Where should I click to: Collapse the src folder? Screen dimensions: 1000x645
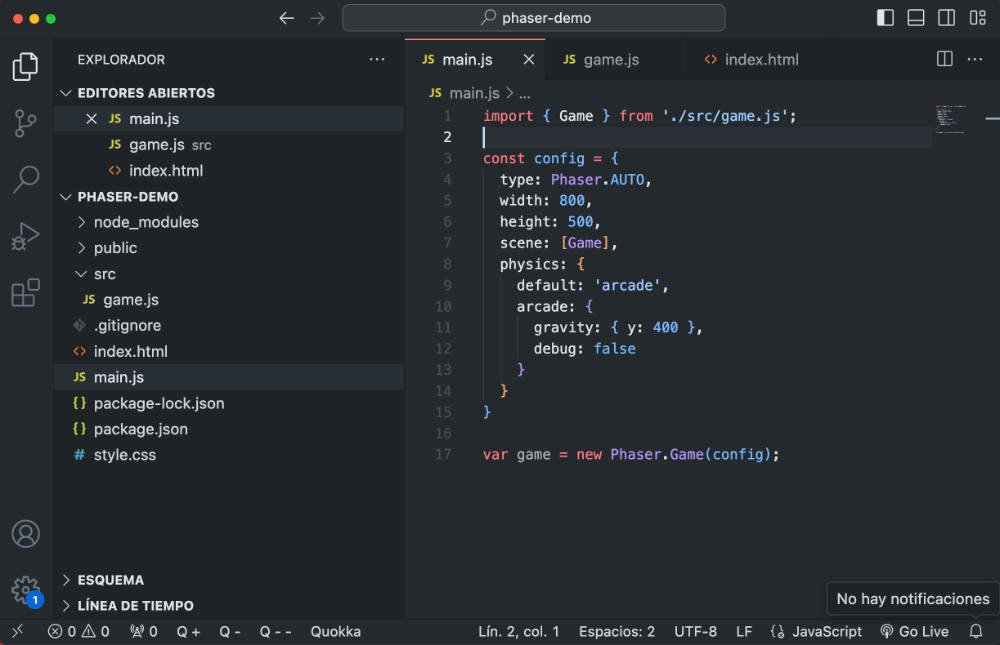tap(104, 274)
